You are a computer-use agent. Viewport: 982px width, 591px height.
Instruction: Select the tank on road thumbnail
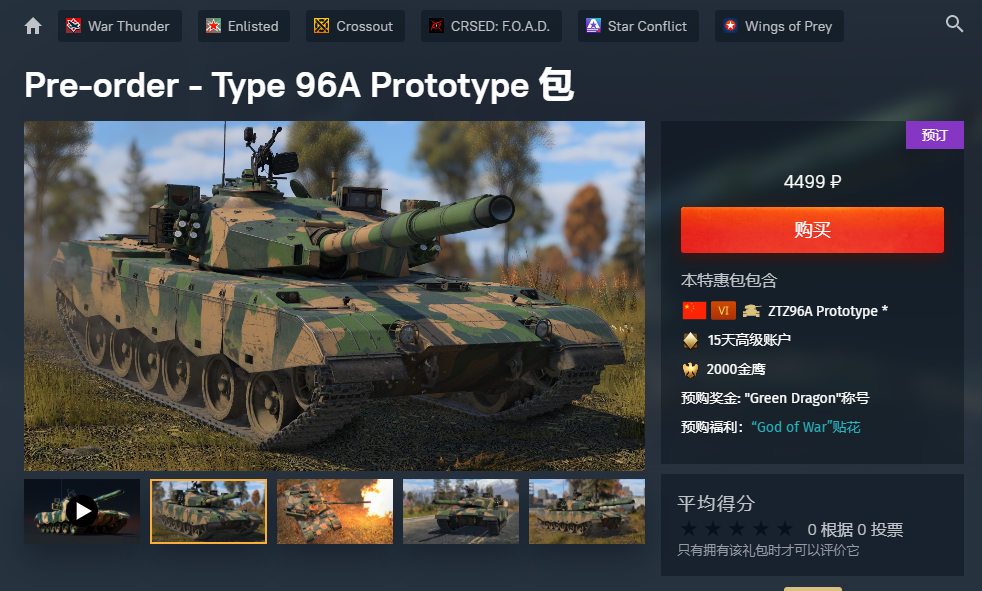tap(461, 511)
